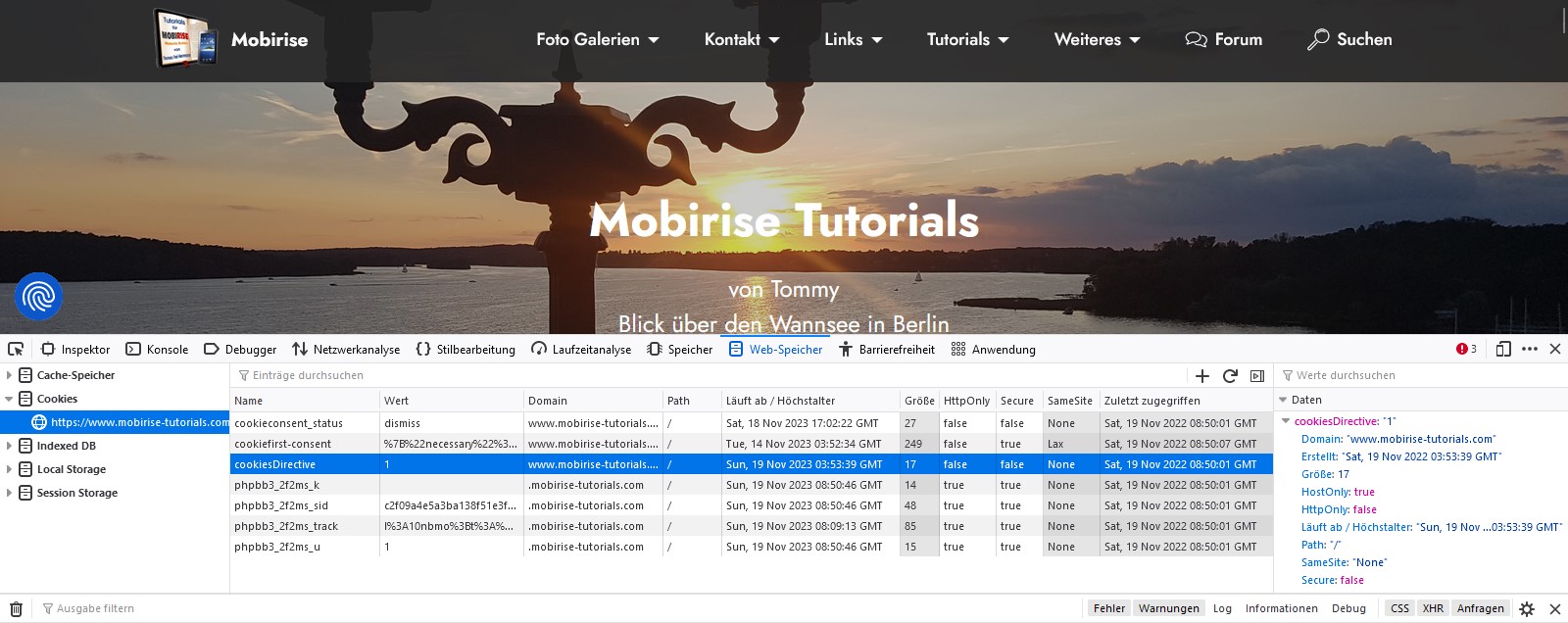Switch to the Netzwerkanalyse tab
The image size is (1568, 623).
[346, 350]
